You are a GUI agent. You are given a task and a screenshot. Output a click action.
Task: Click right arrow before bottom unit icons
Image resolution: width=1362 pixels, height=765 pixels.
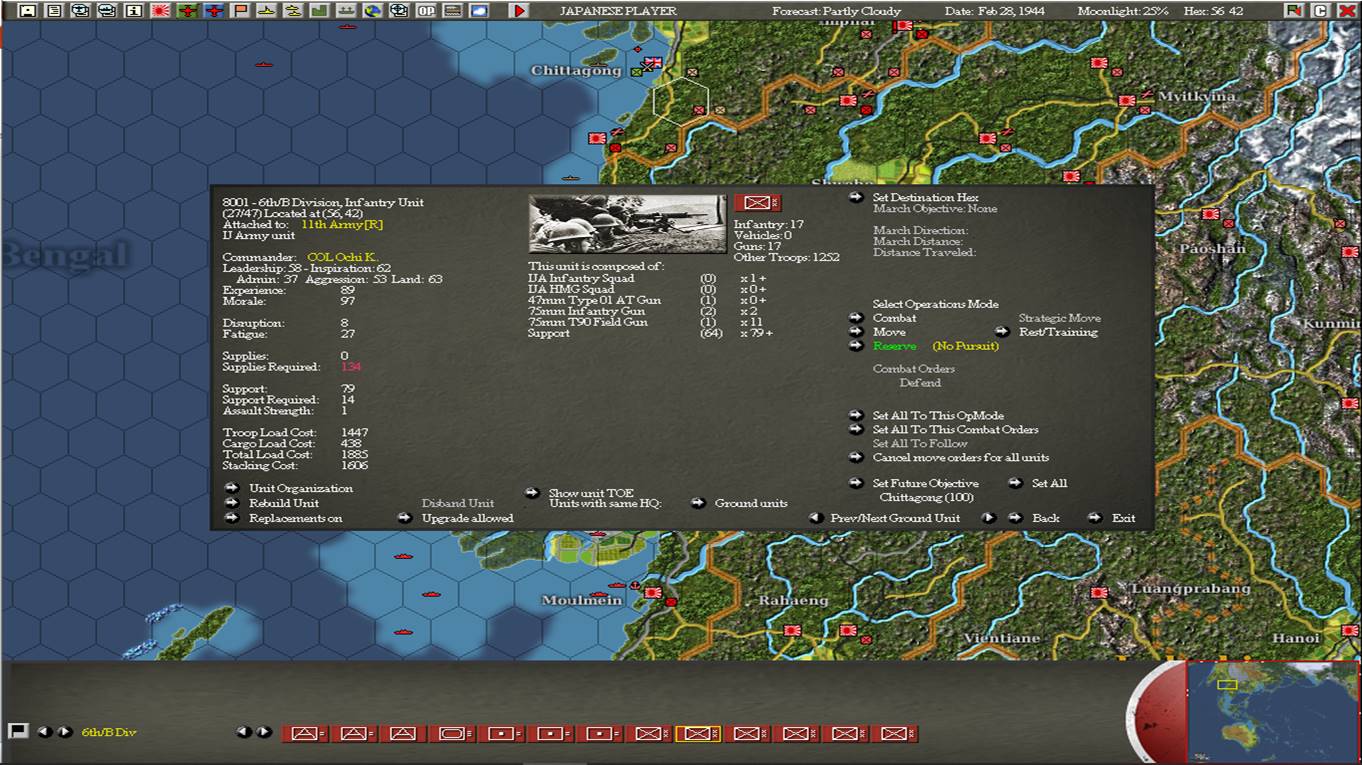tap(263, 732)
